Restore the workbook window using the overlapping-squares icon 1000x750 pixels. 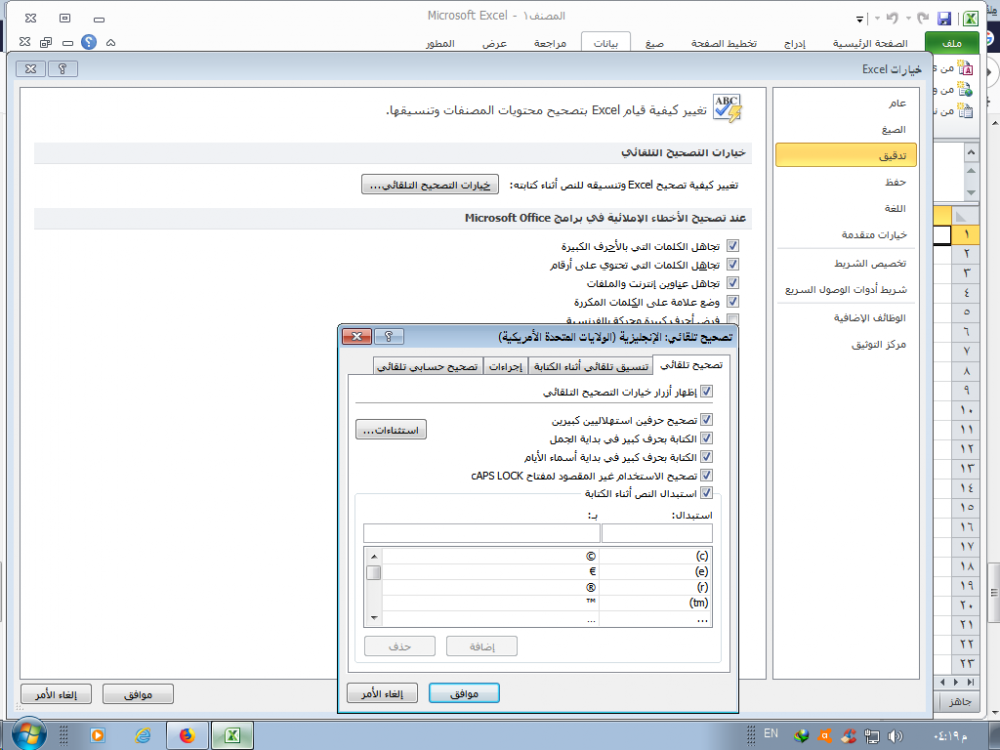[x=46, y=43]
